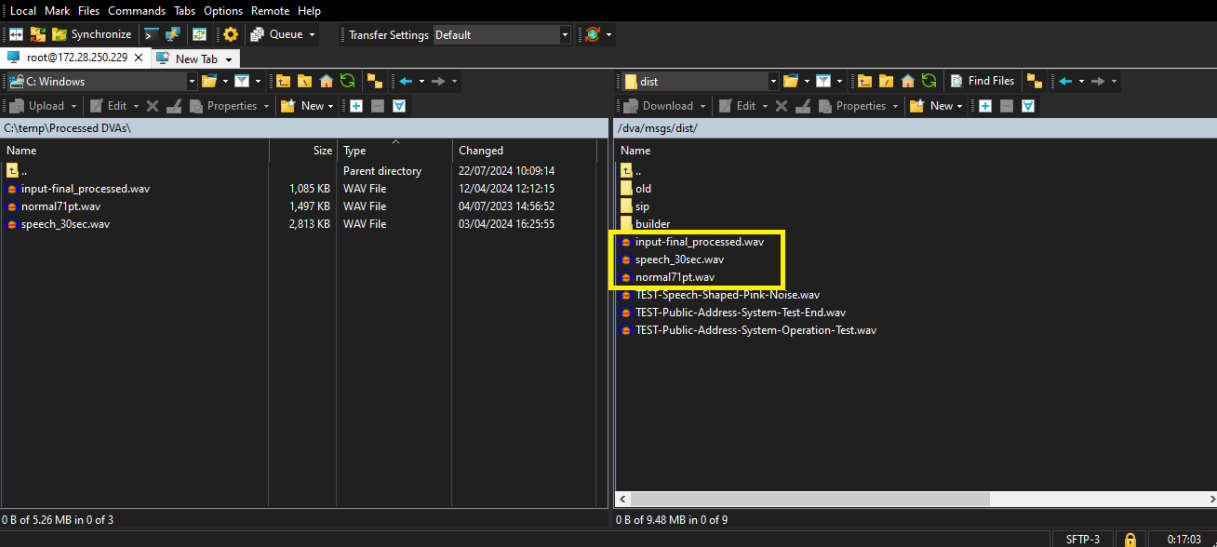Open the Queue dropdown arrow
This screenshot has height=547, width=1217.
(x=311, y=35)
